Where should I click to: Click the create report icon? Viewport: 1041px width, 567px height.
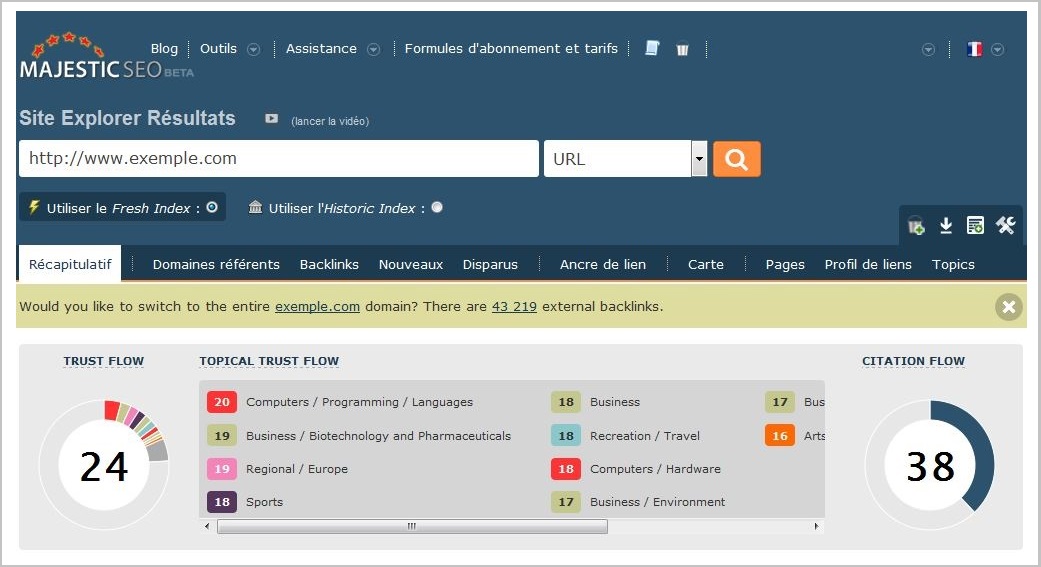tap(975, 226)
